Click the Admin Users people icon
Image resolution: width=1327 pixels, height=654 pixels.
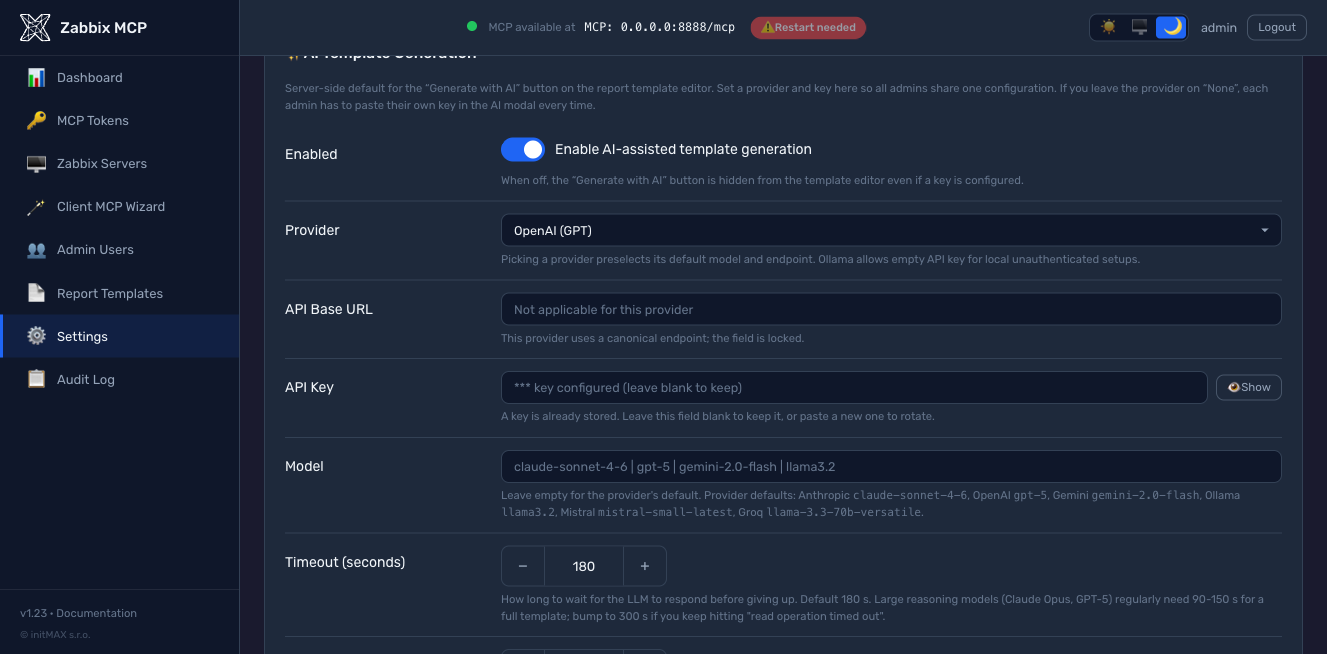36,250
